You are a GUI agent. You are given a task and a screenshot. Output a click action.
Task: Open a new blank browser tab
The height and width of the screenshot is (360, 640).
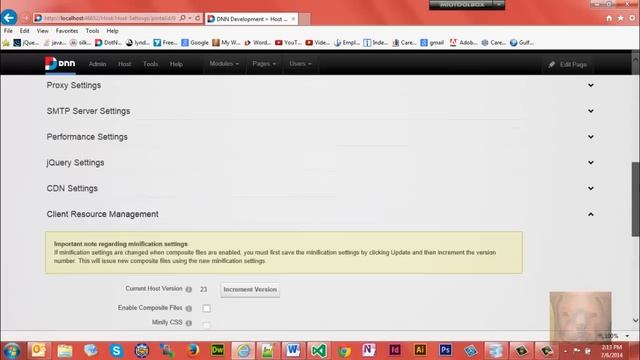point(304,19)
